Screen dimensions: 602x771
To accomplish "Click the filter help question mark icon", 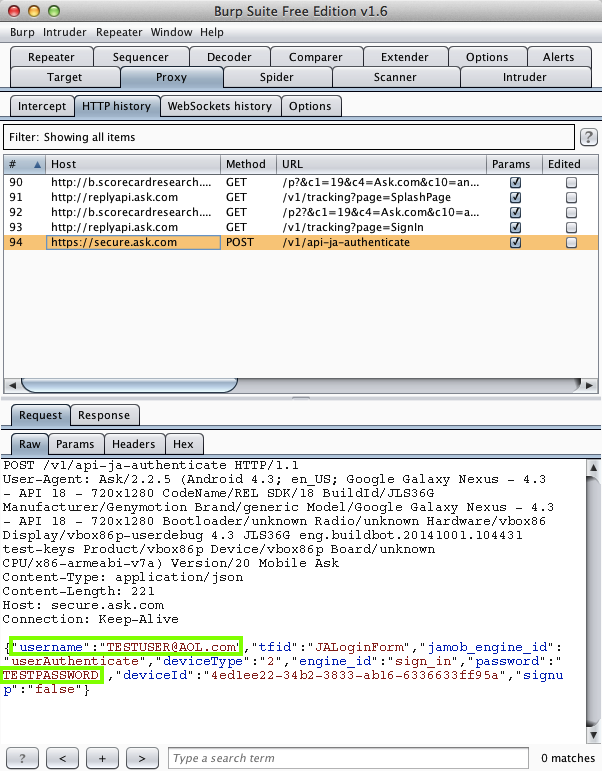I will coord(588,137).
